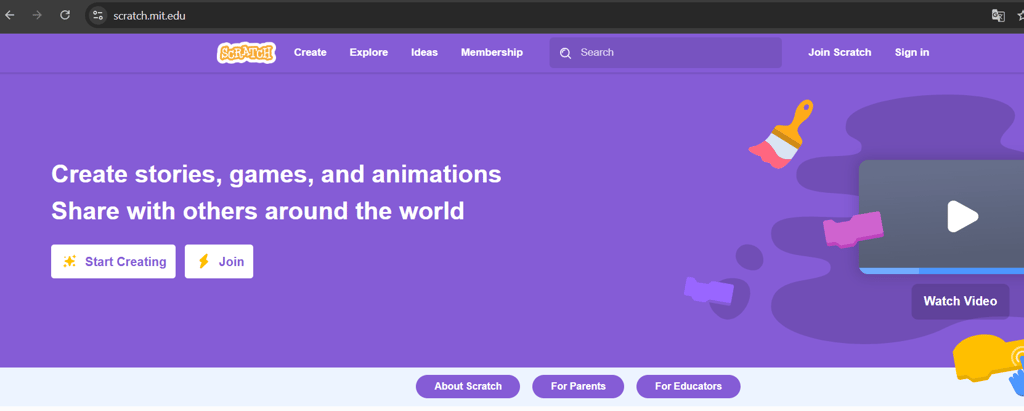Open the Membership menu item
Screen dimensions: 1024x411
pyautogui.click(x=492, y=52)
